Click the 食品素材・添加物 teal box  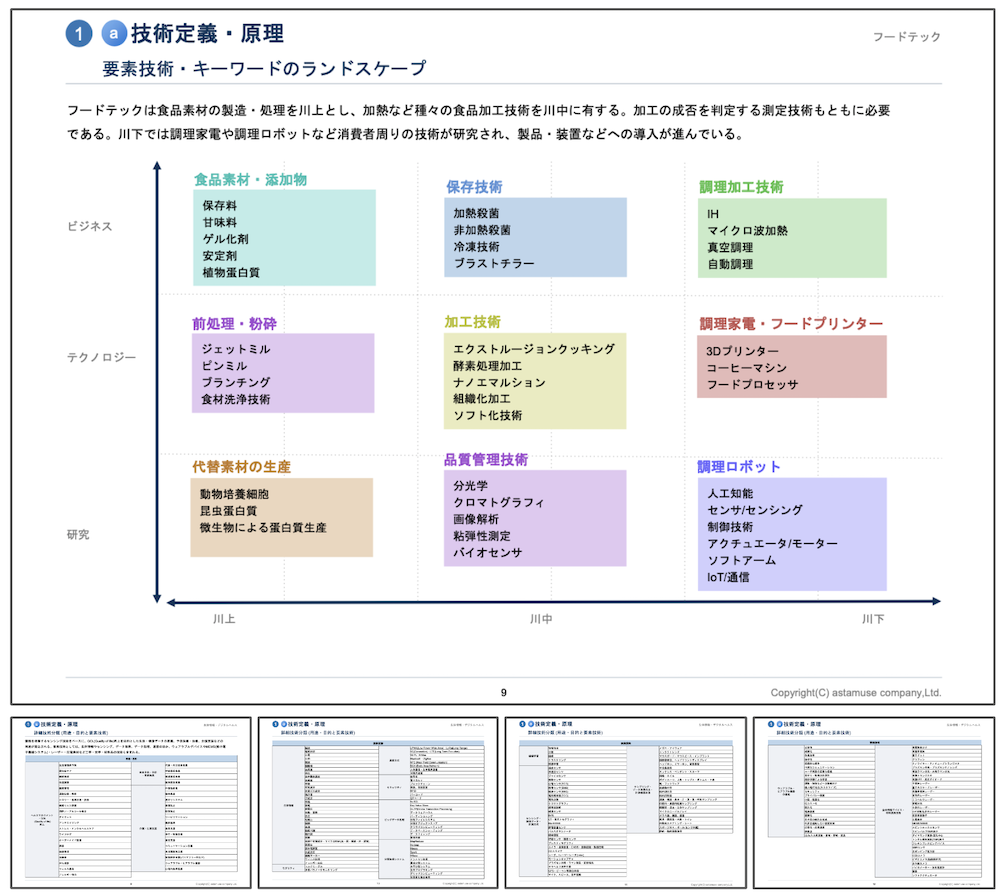[284, 238]
